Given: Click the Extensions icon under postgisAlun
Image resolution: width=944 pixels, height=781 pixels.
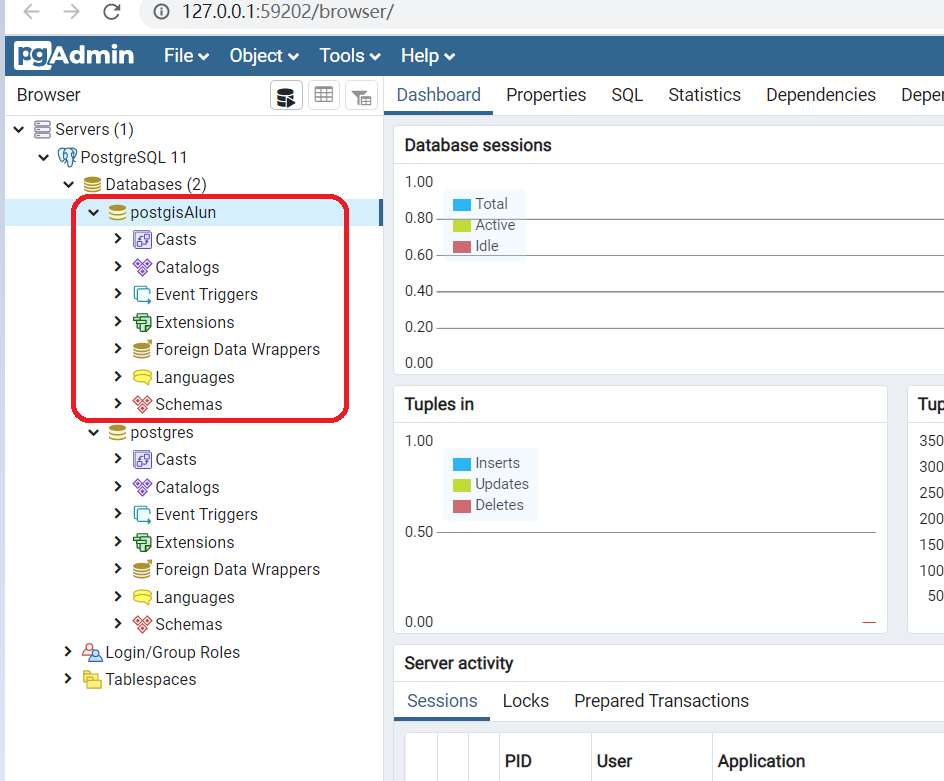Looking at the screenshot, I should (x=142, y=322).
